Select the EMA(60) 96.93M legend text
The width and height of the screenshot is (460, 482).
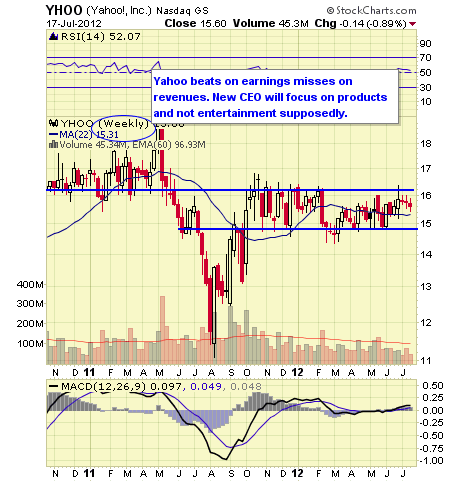169,145
